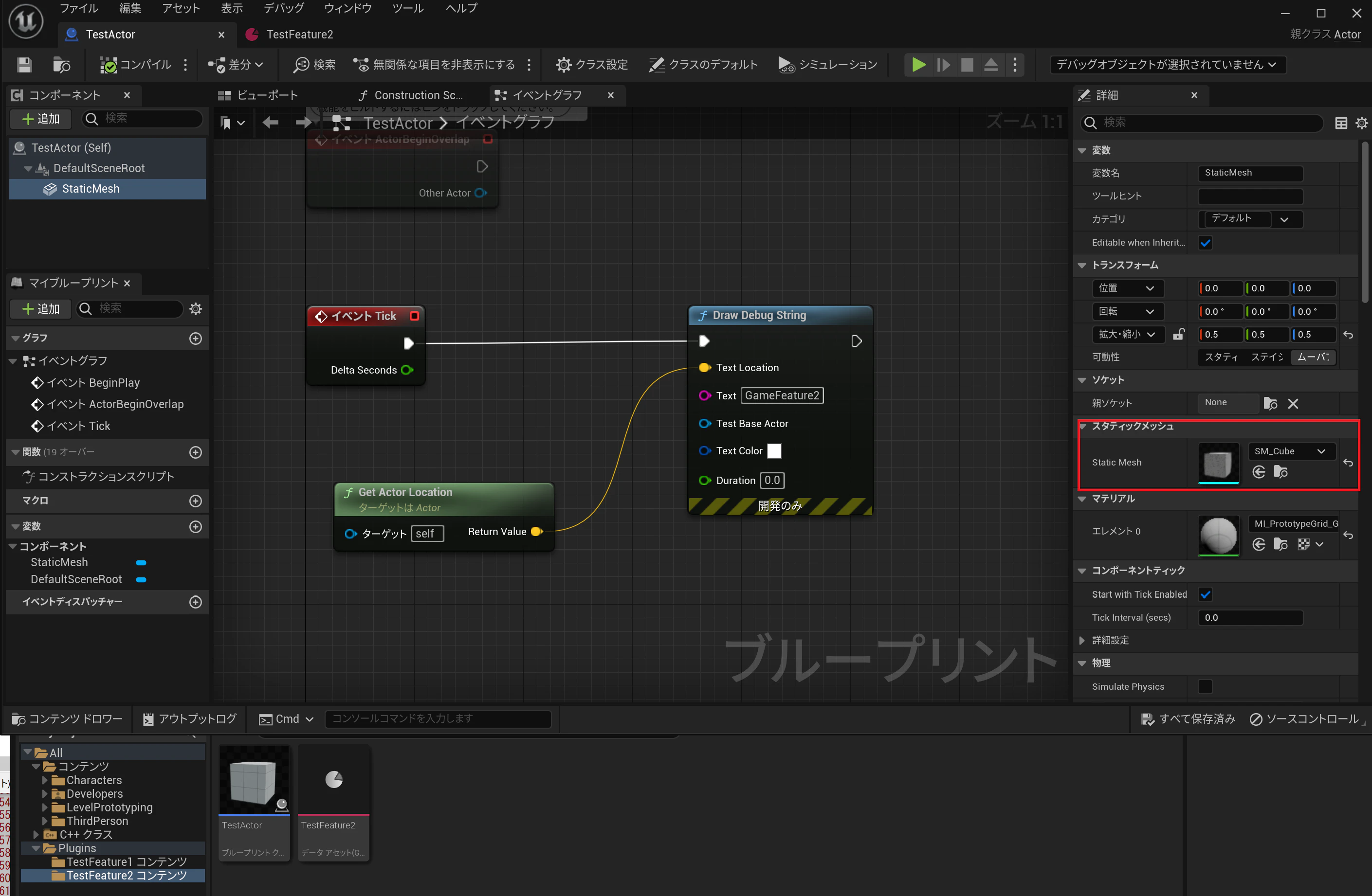Clear the parent socket with the X icon

tap(1293, 404)
